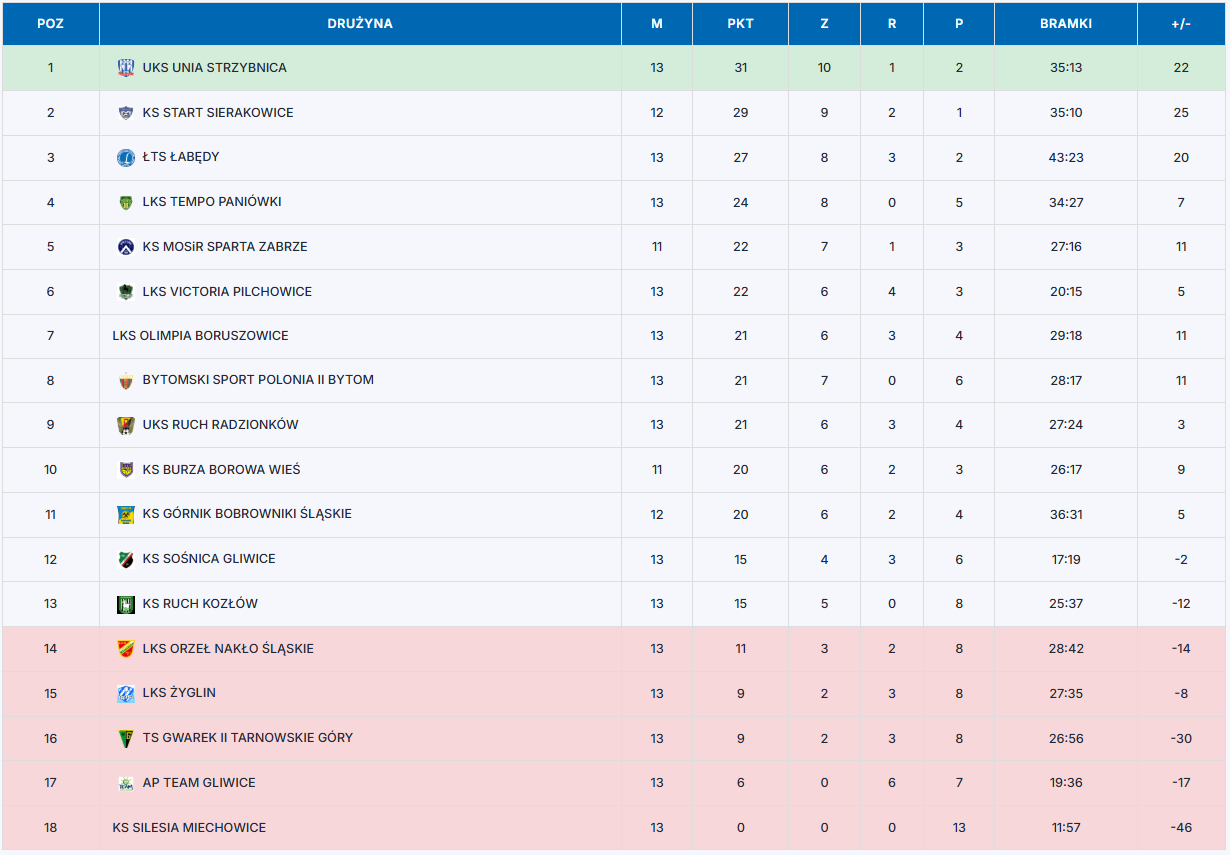Viewport: 1230px width, 855px height.
Task: Select the KS Ruch Kozłów team name
Action: 200,604
